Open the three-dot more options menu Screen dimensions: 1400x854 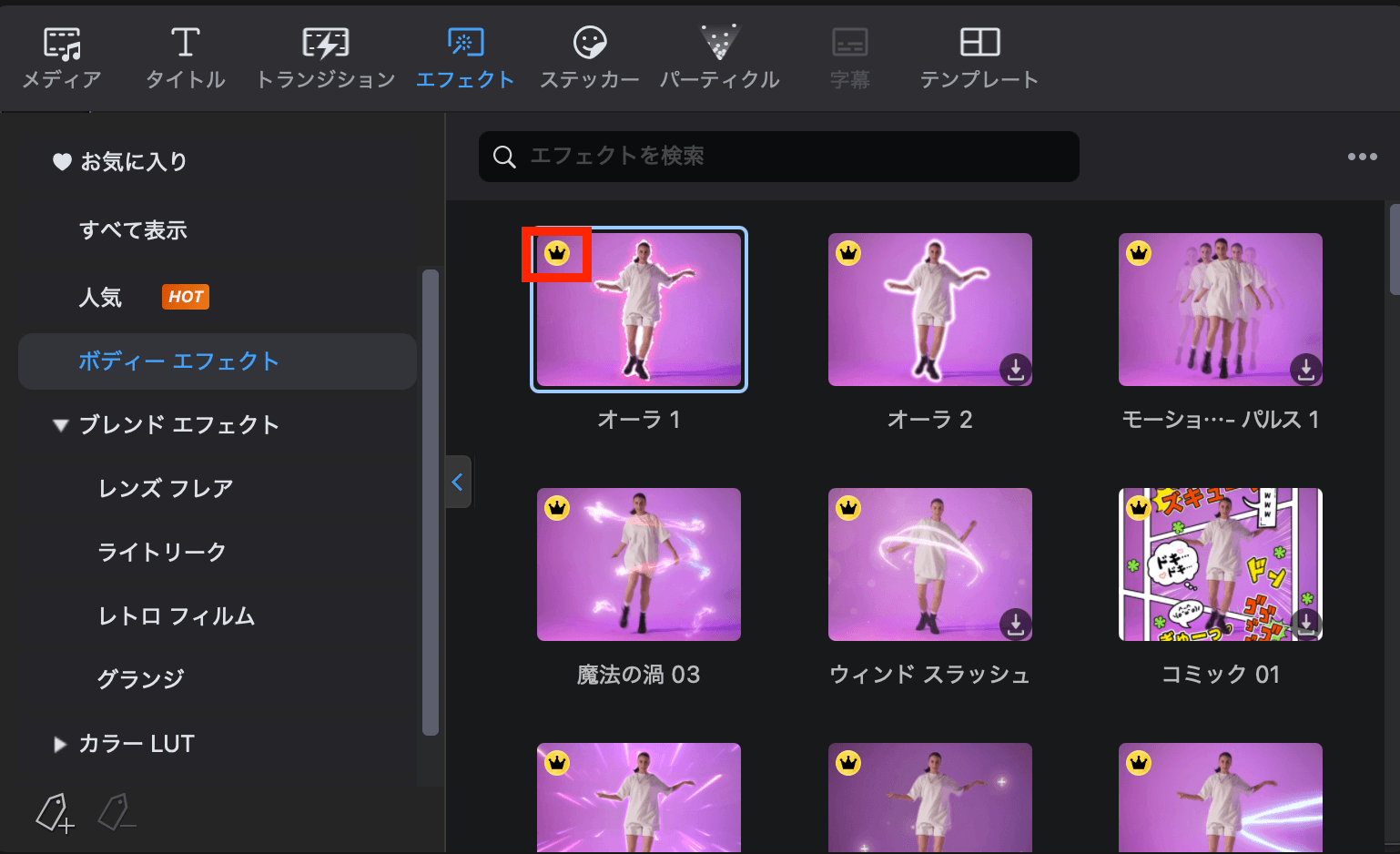tap(1362, 157)
